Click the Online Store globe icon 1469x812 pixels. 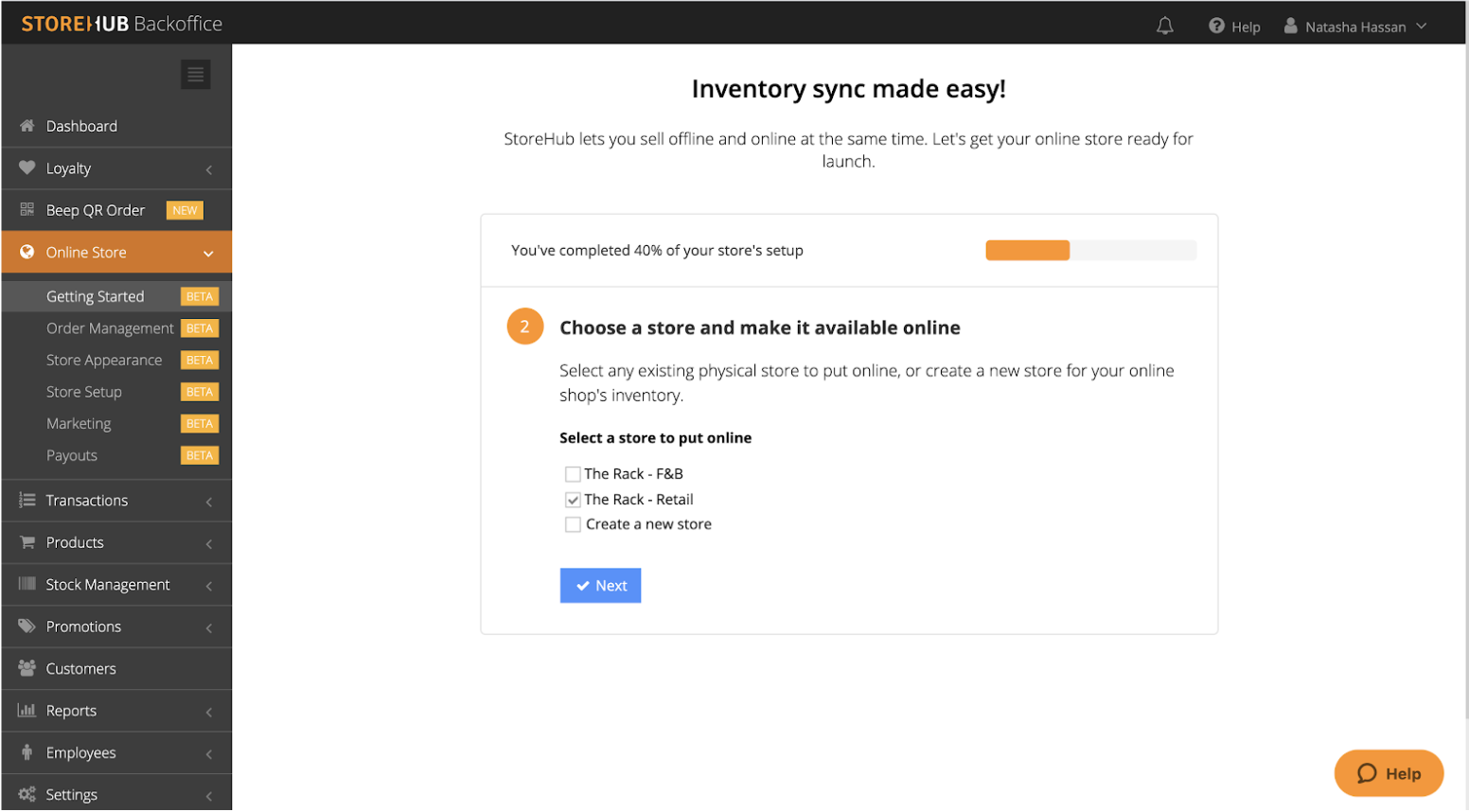pos(27,253)
